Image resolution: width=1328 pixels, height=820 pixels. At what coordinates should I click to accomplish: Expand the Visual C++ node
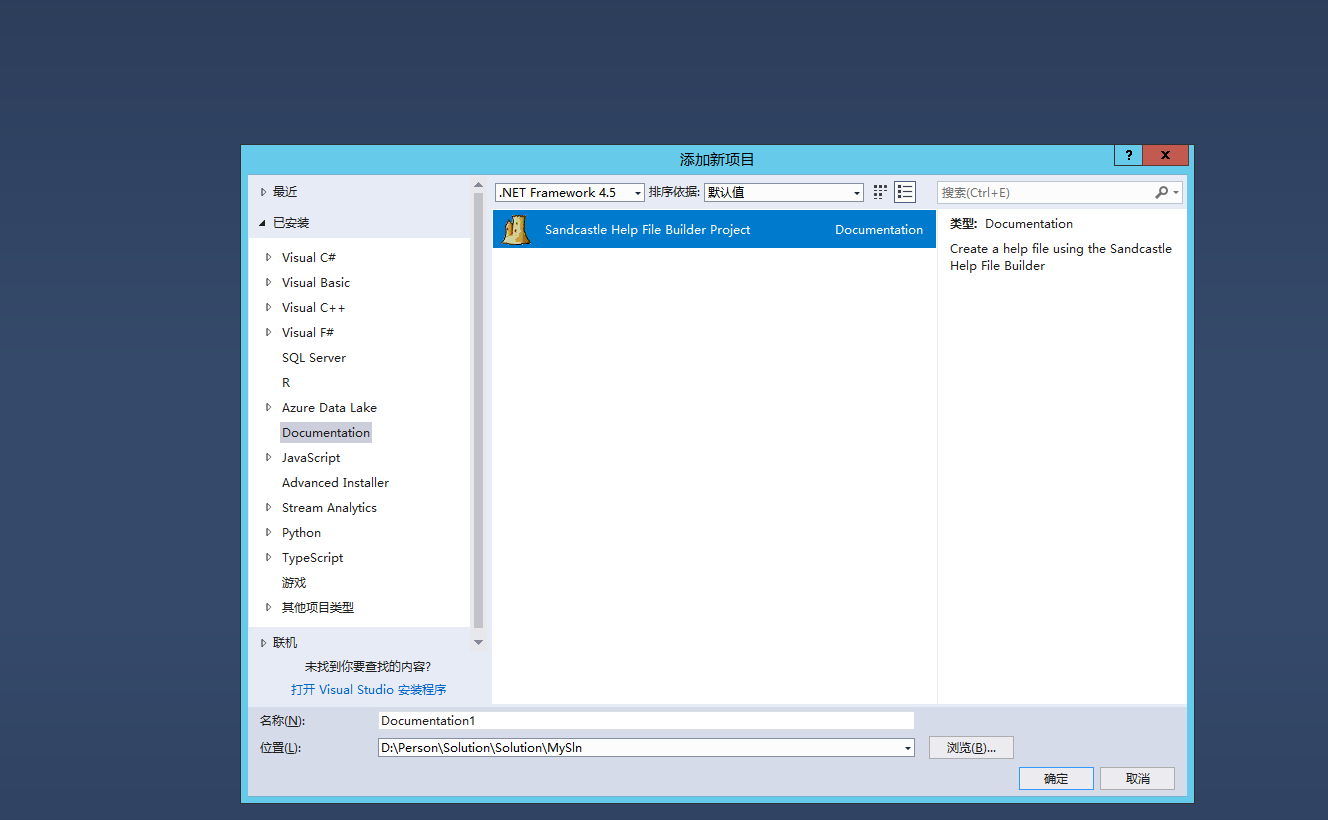click(x=269, y=307)
